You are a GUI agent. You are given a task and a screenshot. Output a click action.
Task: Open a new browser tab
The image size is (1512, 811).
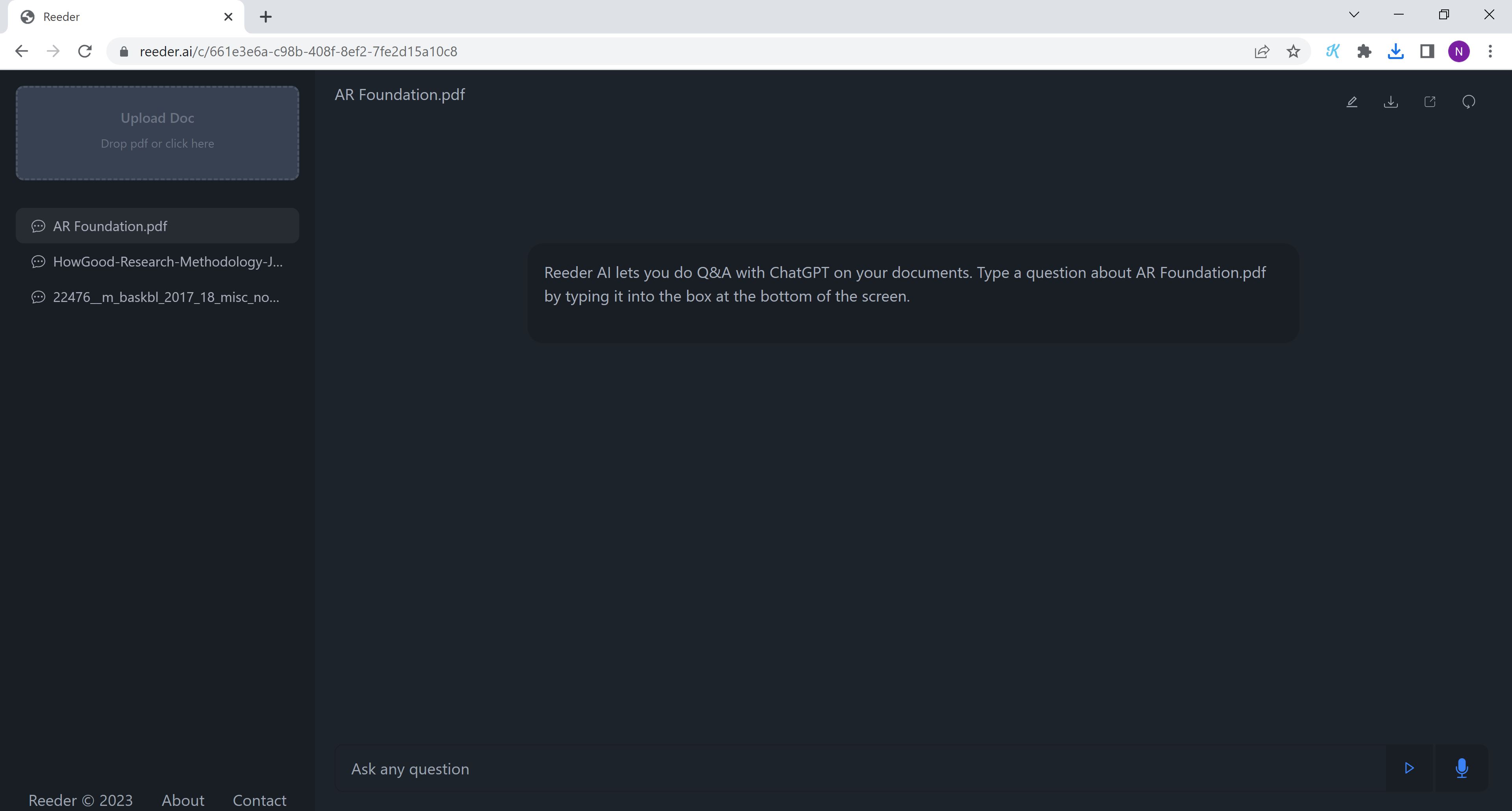pos(265,17)
